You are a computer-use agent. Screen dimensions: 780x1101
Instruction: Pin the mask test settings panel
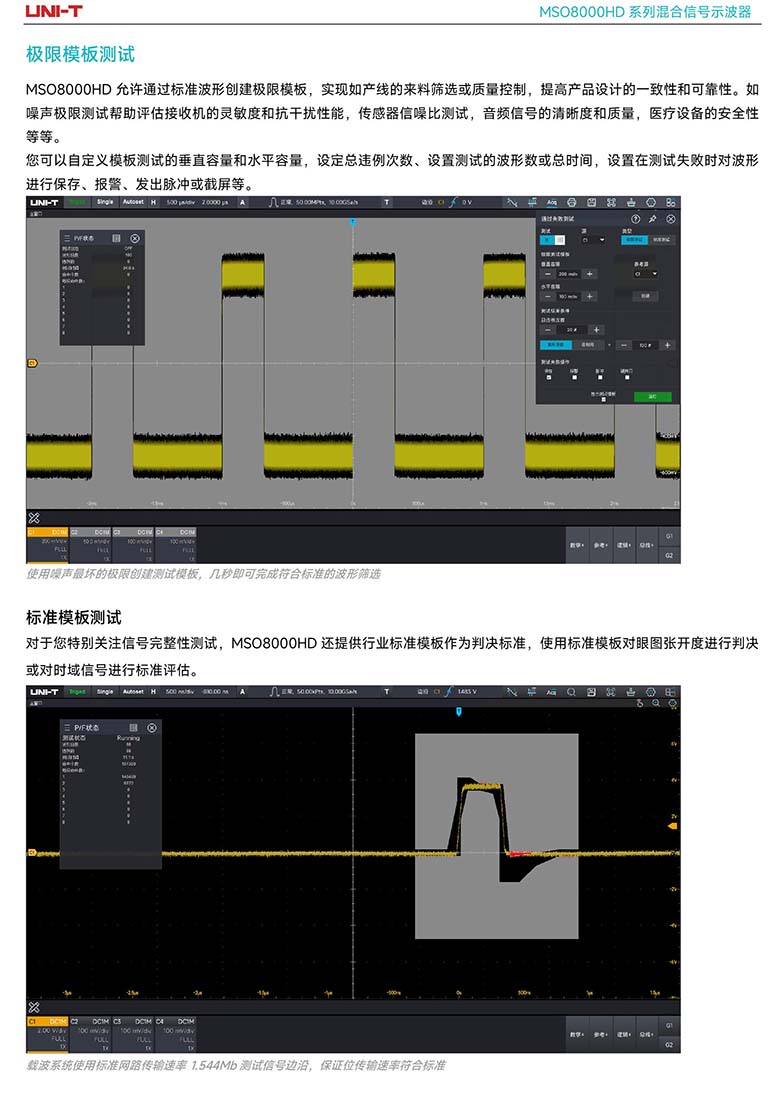pyautogui.click(x=653, y=218)
